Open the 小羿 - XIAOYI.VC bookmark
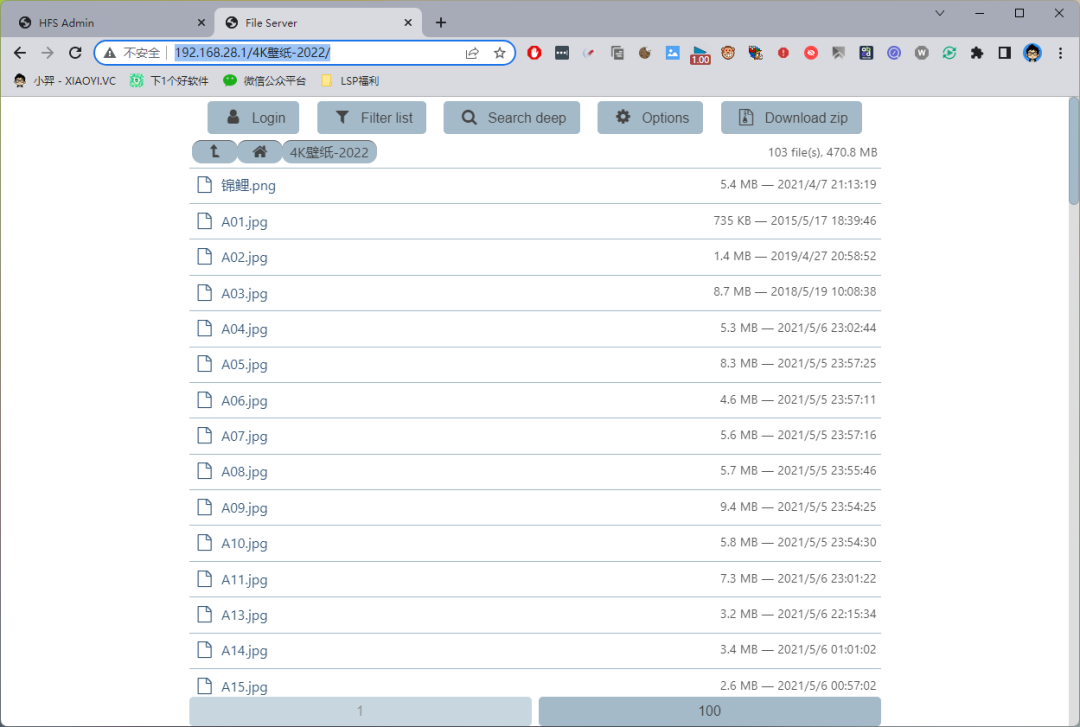The image size is (1080, 727). point(65,81)
